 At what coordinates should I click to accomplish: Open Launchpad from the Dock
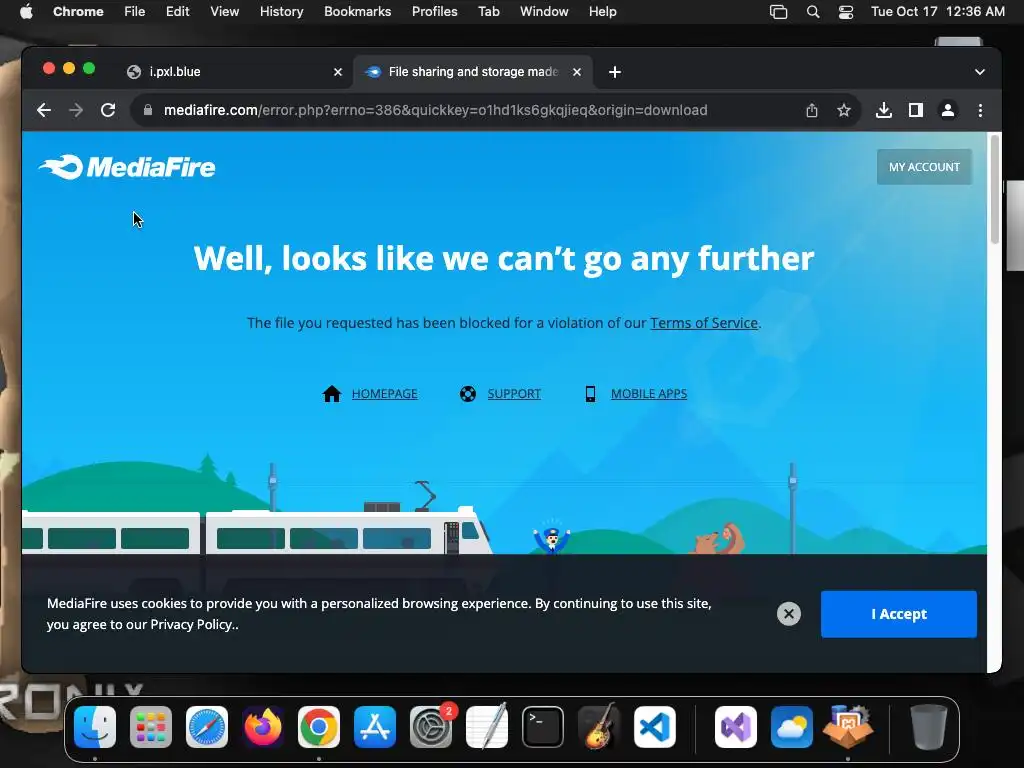coord(151,727)
